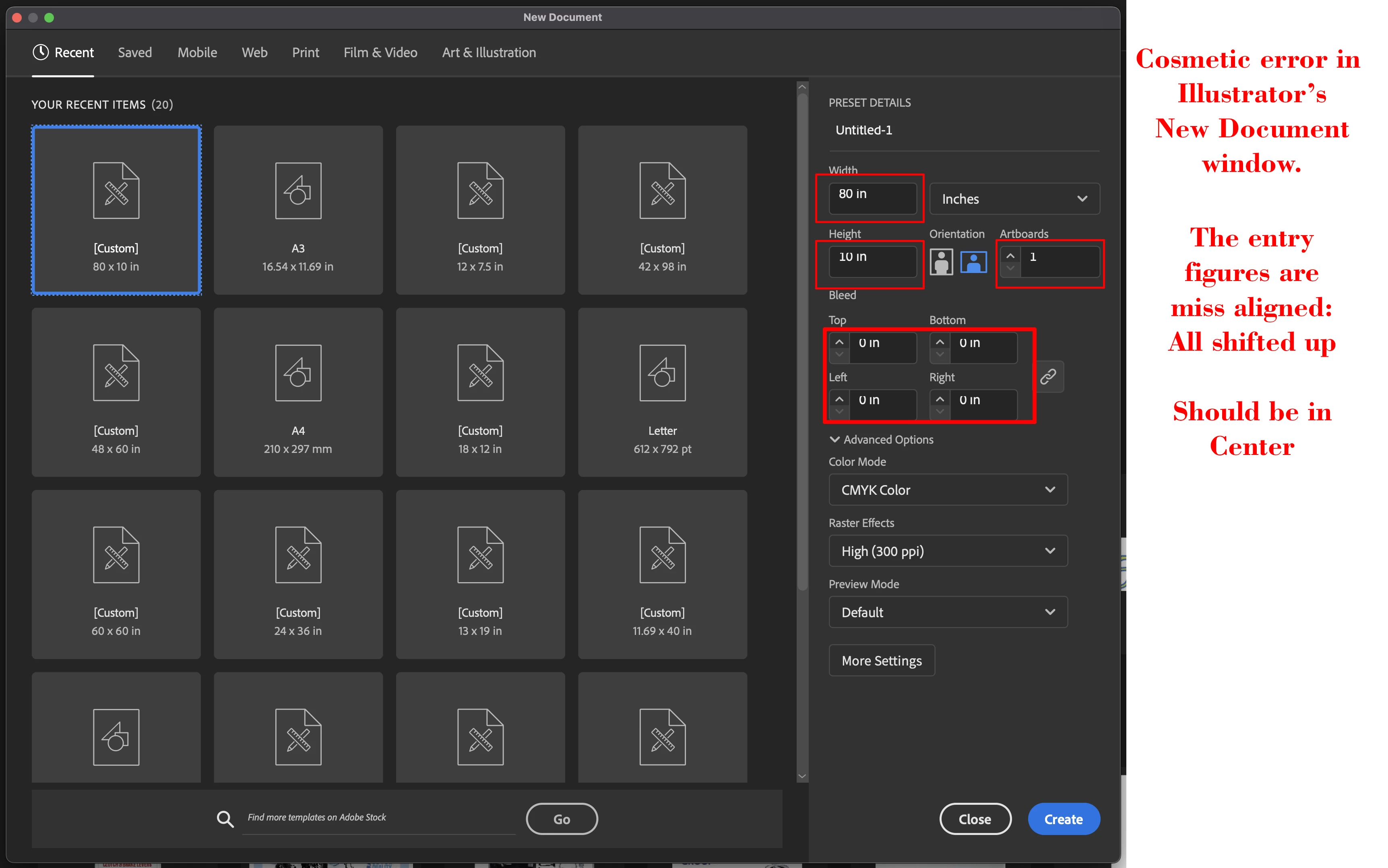Select landscape orientation icon
The image size is (1388, 868).
973,262
